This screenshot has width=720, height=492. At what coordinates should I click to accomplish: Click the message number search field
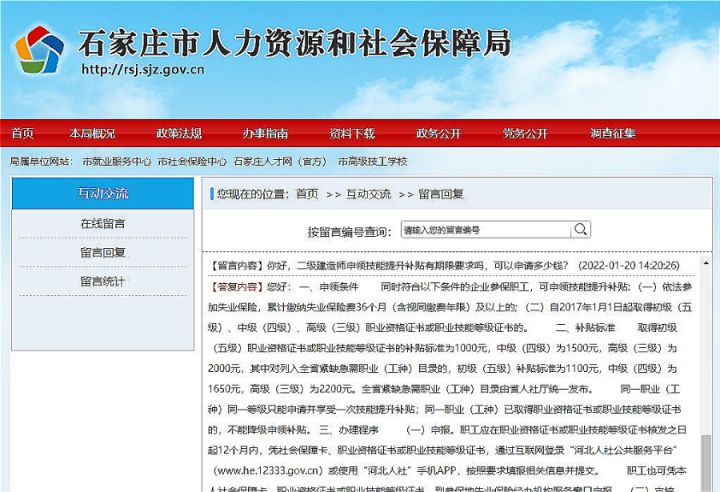pyautogui.click(x=485, y=230)
